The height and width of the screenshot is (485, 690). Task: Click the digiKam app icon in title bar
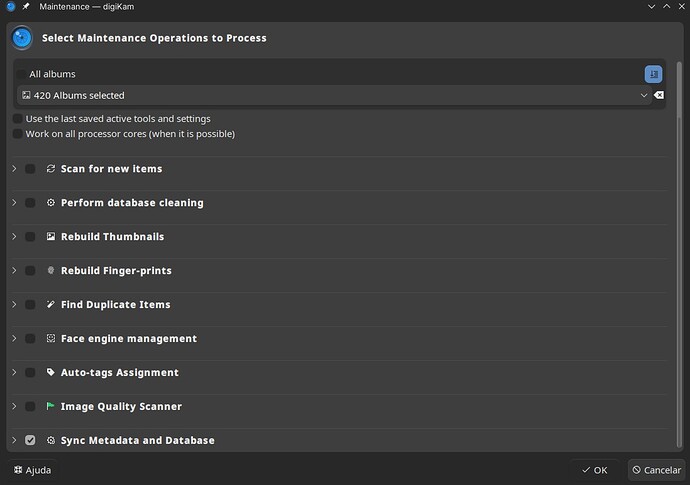[x=11, y=7]
